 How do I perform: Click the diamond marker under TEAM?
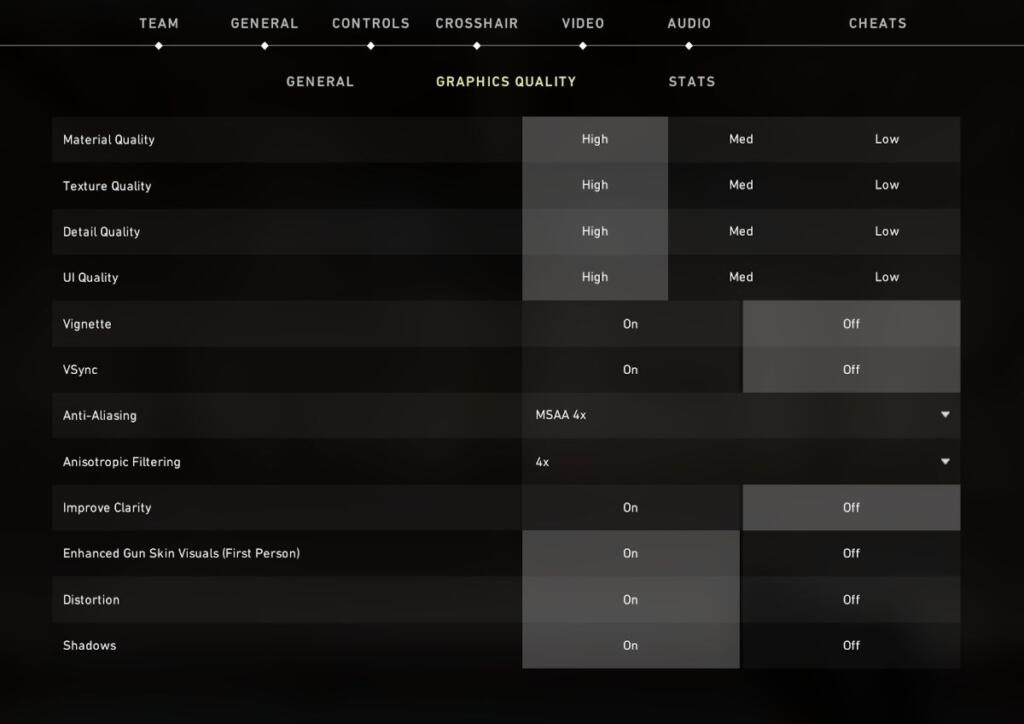pos(159,46)
